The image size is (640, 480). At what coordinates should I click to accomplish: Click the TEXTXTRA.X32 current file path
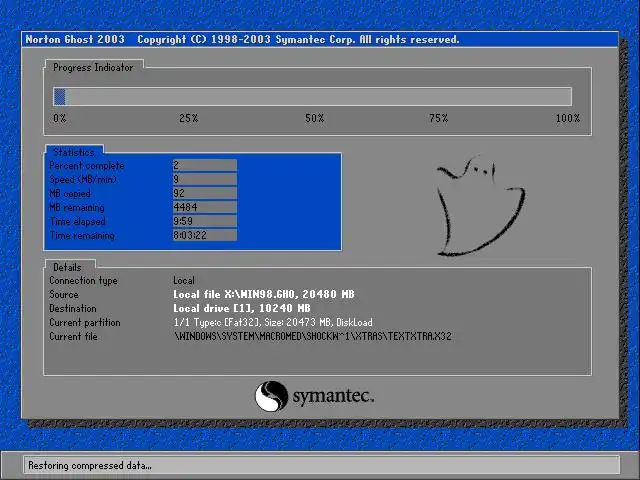[313, 336]
